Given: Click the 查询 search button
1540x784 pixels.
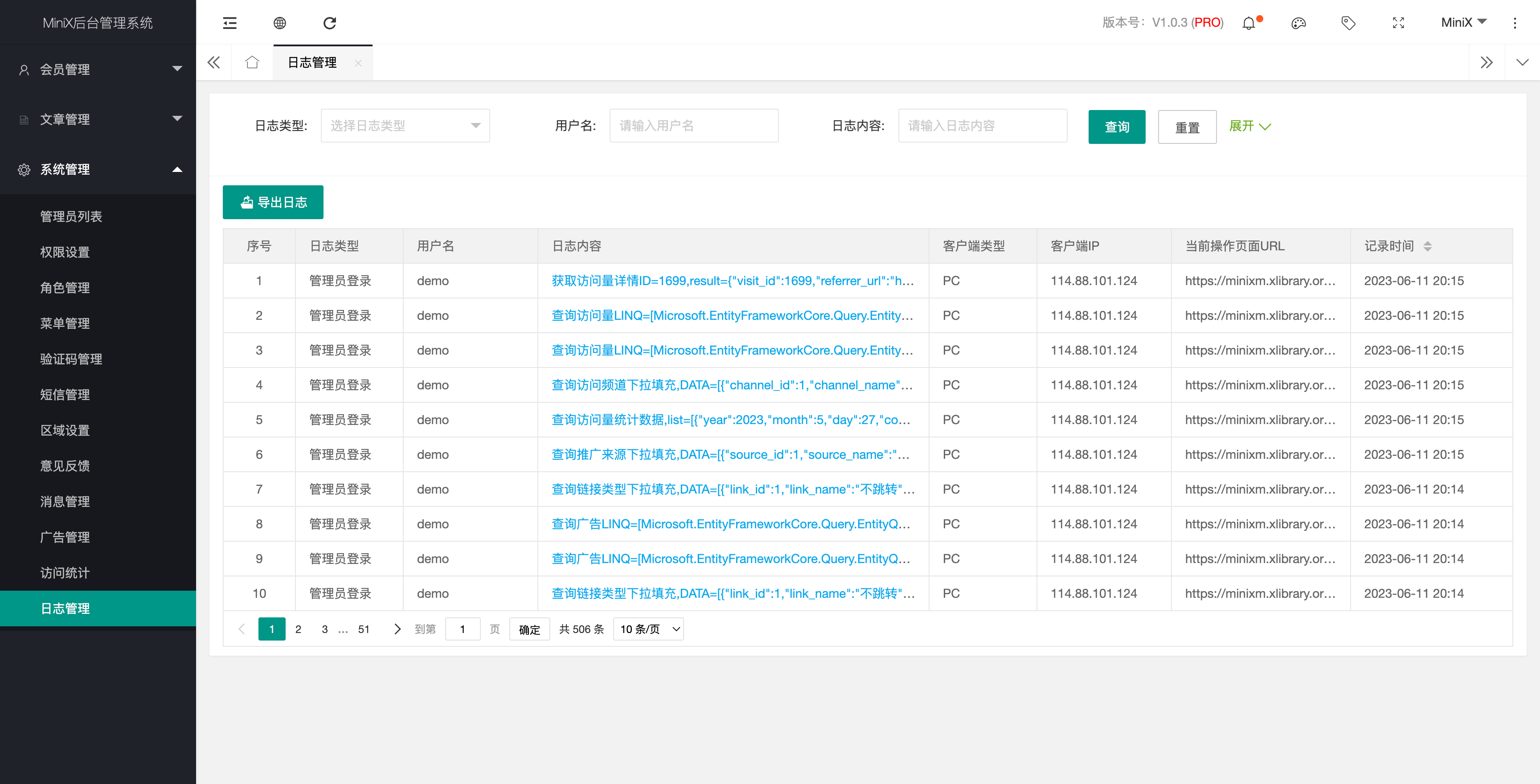Looking at the screenshot, I should tap(1116, 127).
